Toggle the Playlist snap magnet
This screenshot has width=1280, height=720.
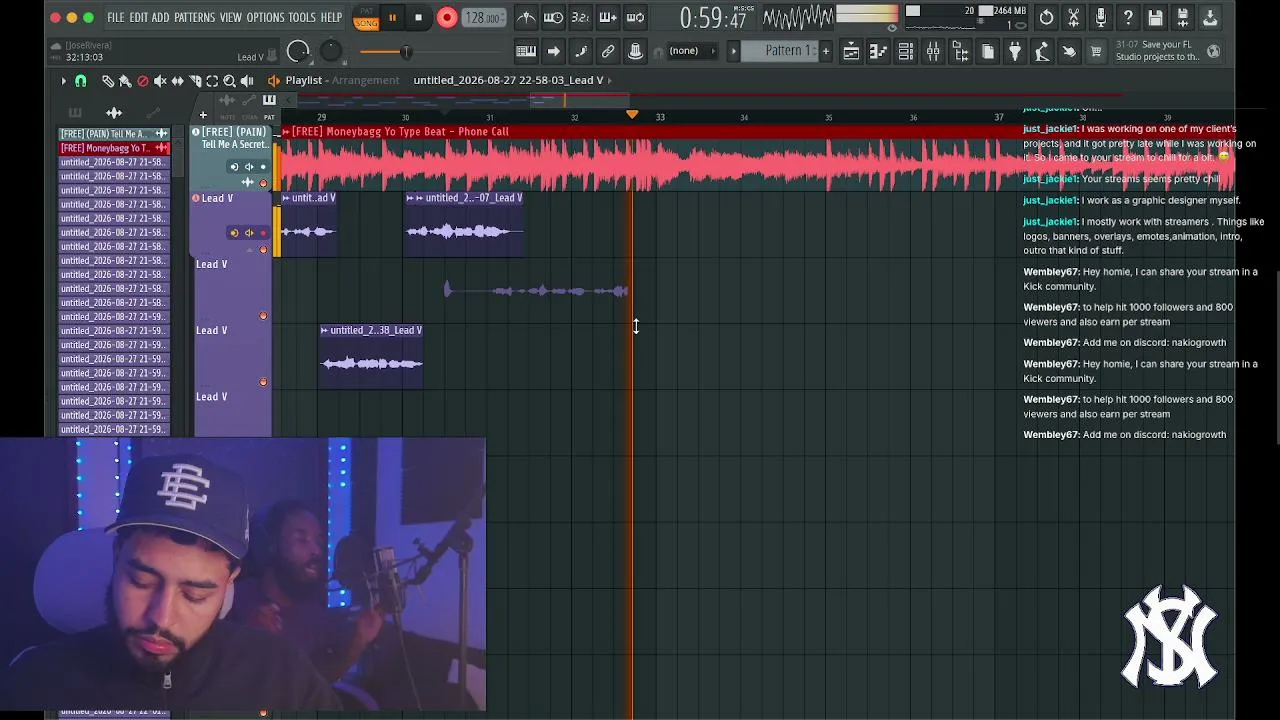tap(81, 81)
